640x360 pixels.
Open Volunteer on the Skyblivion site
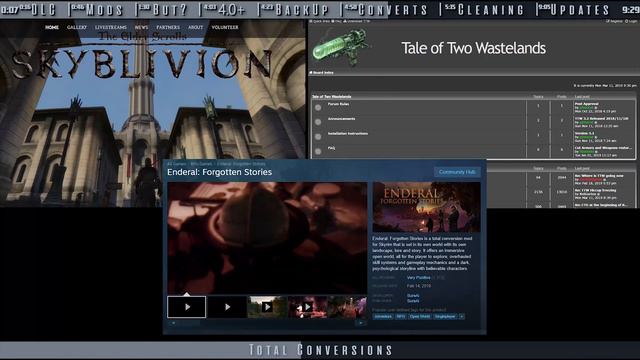[225, 27]
